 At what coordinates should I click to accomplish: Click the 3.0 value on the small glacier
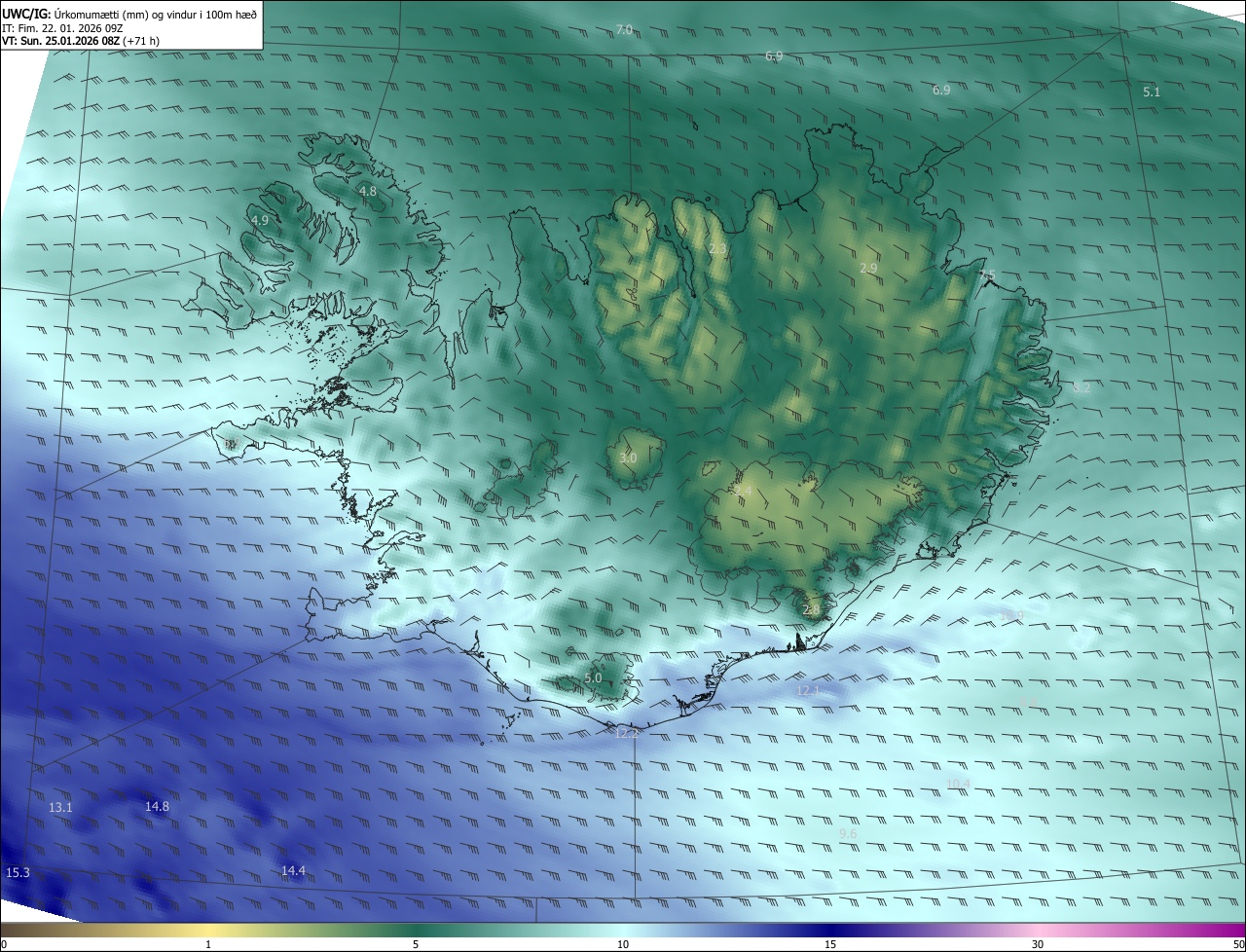[628, 458]
